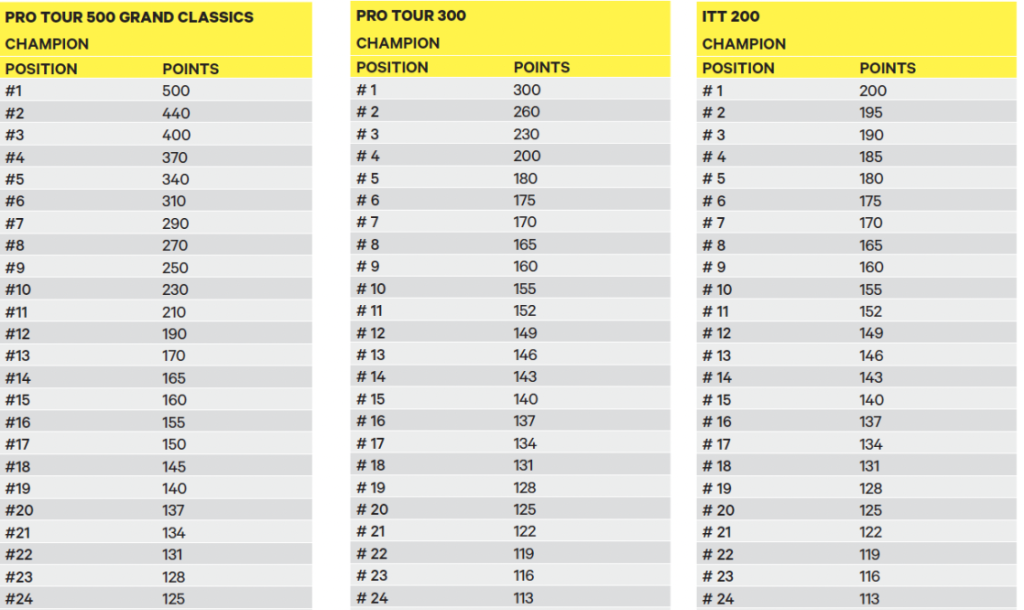Viewport: 1024px width, 610px height.
Task: Click the 195 points cell in ITT 200
Action: pyautogui.click(x=871, y=112)
